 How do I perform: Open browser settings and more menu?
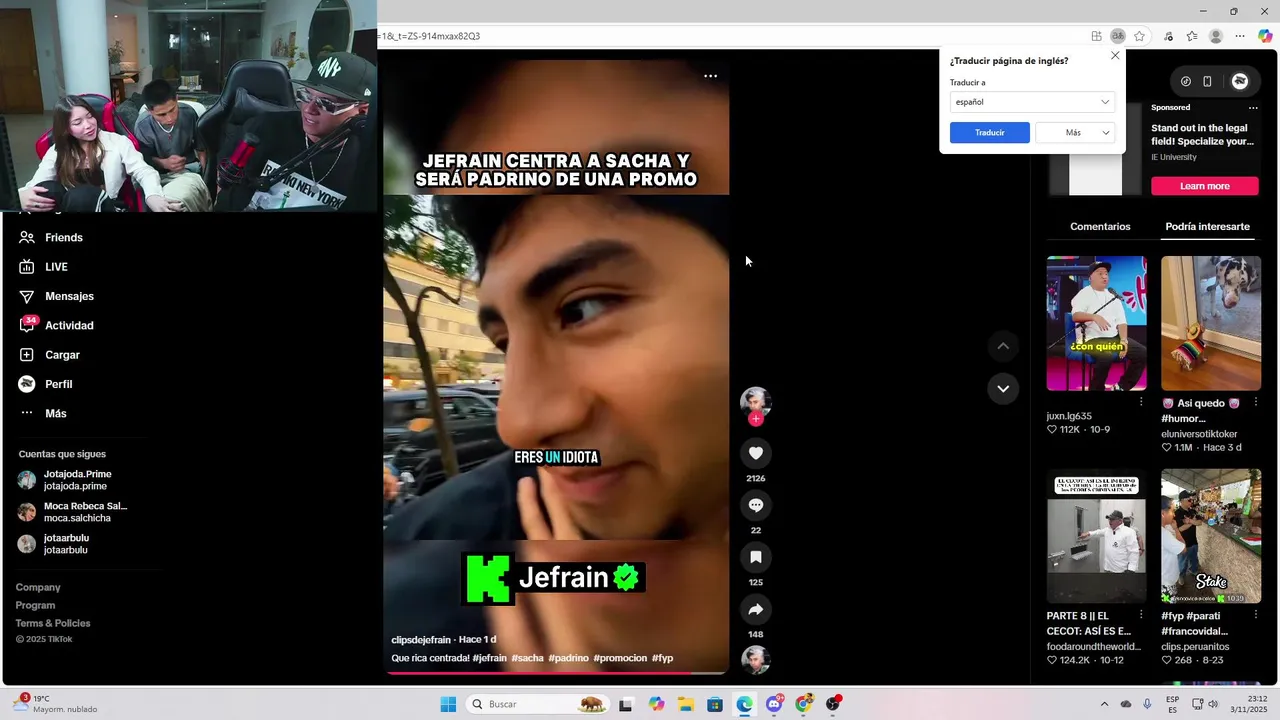coord(1240,36)
